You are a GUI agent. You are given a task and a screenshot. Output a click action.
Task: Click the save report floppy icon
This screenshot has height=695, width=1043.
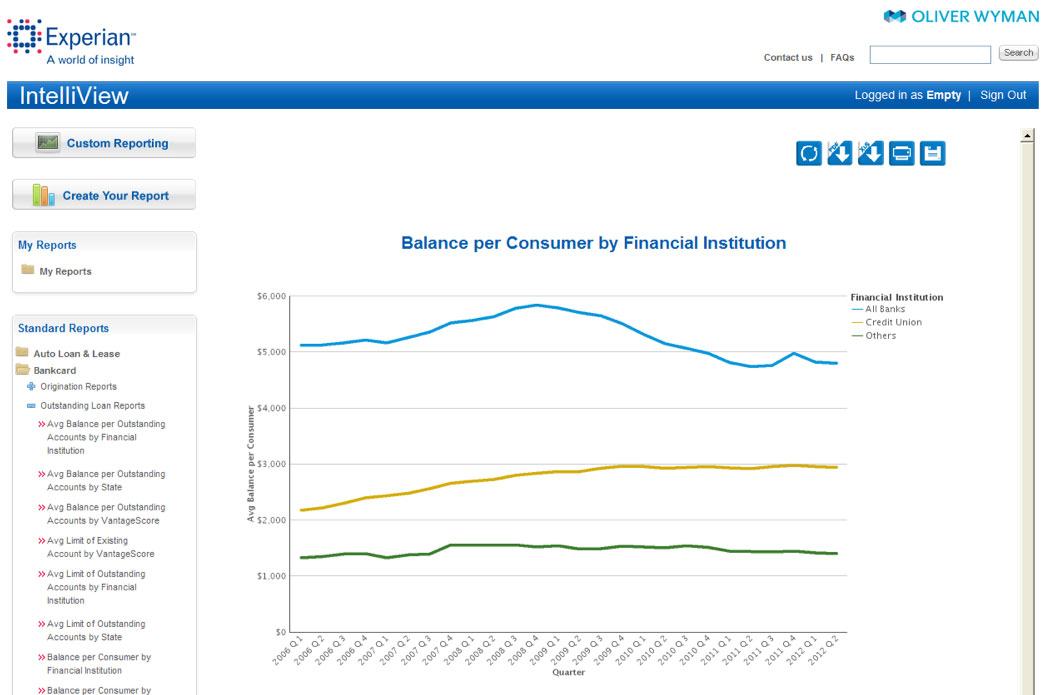coord(932,153)
